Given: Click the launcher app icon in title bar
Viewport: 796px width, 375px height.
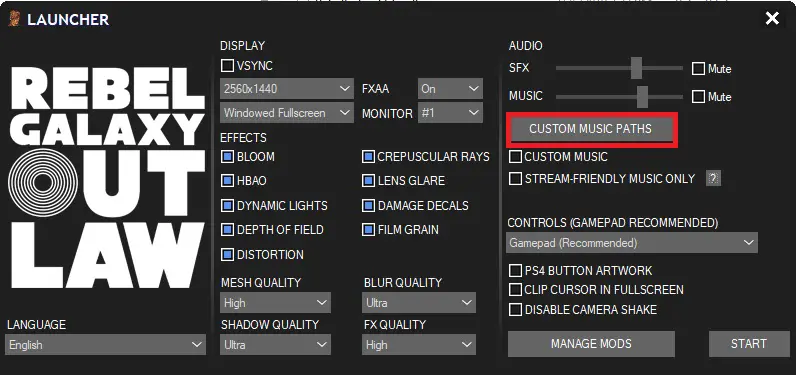Looking at the screenshot, I should [x=14, y=20].
